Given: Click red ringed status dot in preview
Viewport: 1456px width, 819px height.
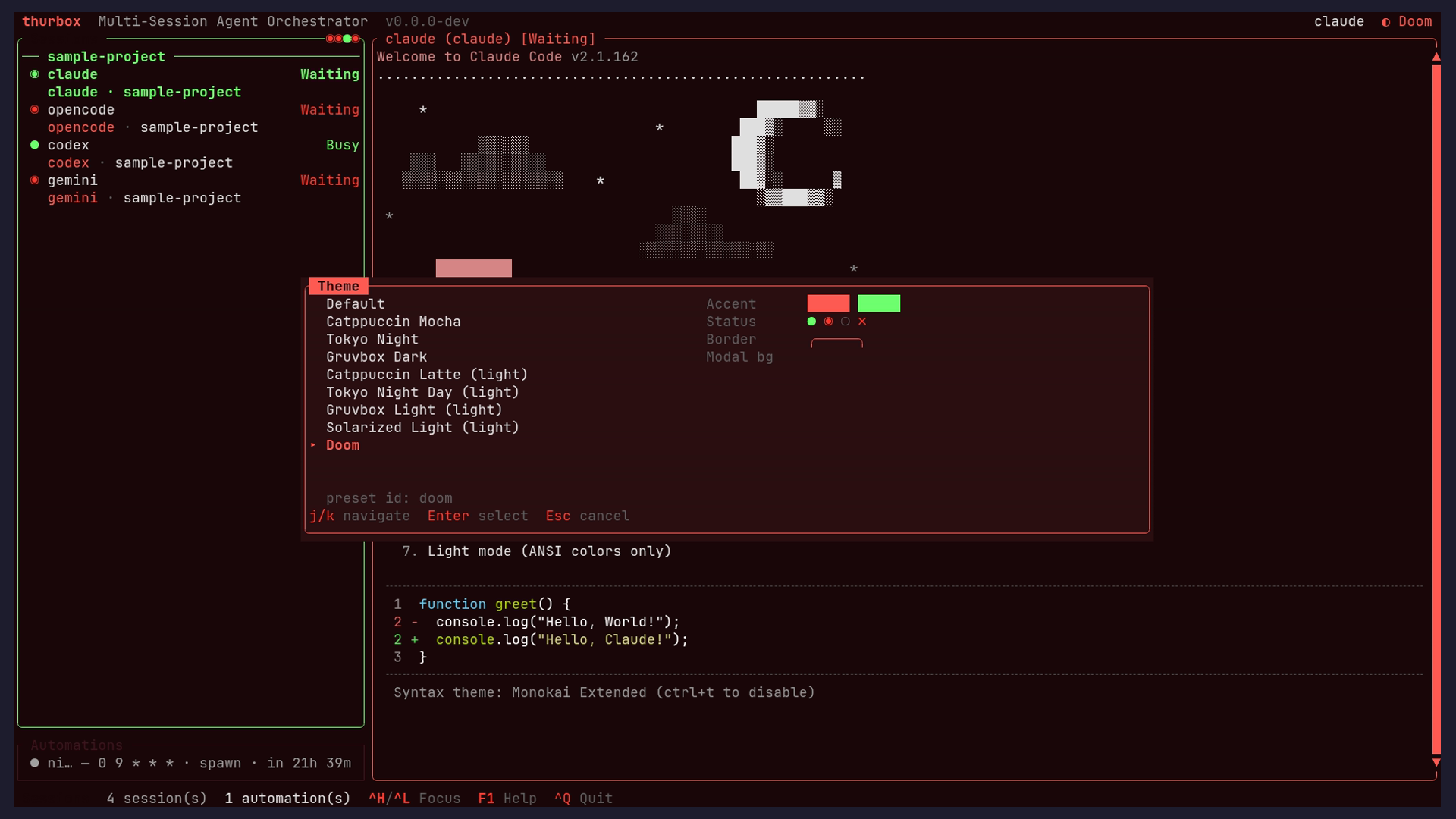Looking at the screenshot, I should click(x=828, y=322).
